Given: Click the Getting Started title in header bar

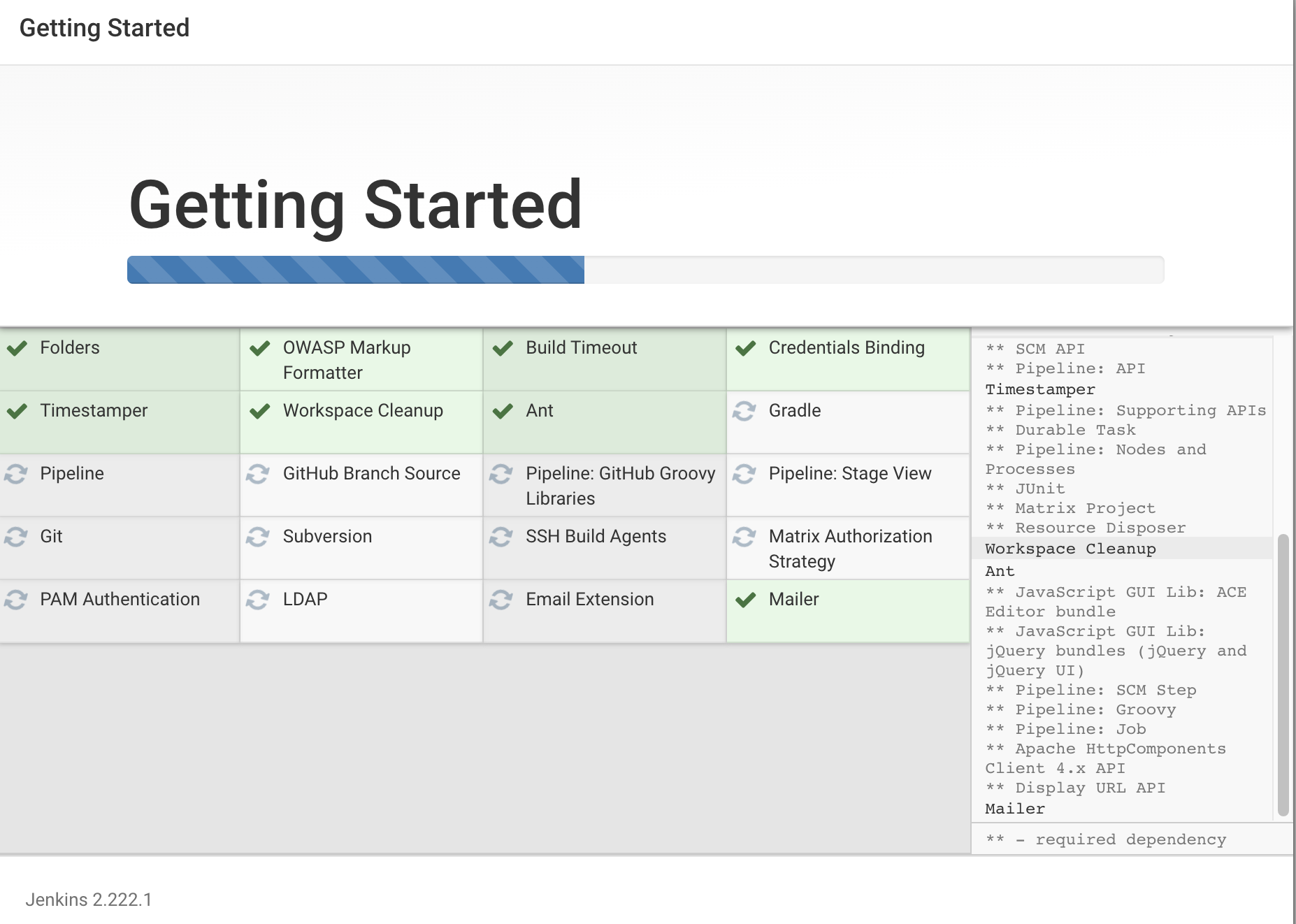Looking at the screenshot, I should click(104, 28).
